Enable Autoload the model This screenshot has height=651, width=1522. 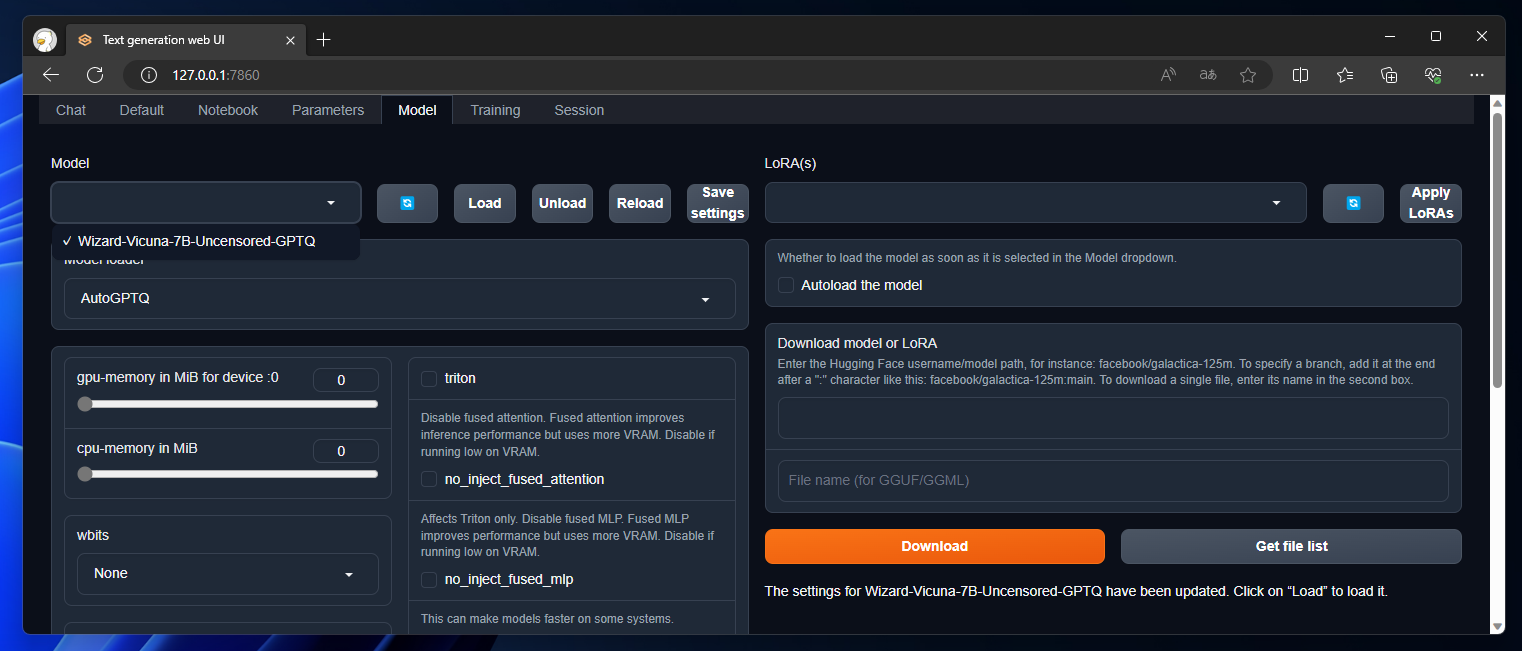[786, 285]
